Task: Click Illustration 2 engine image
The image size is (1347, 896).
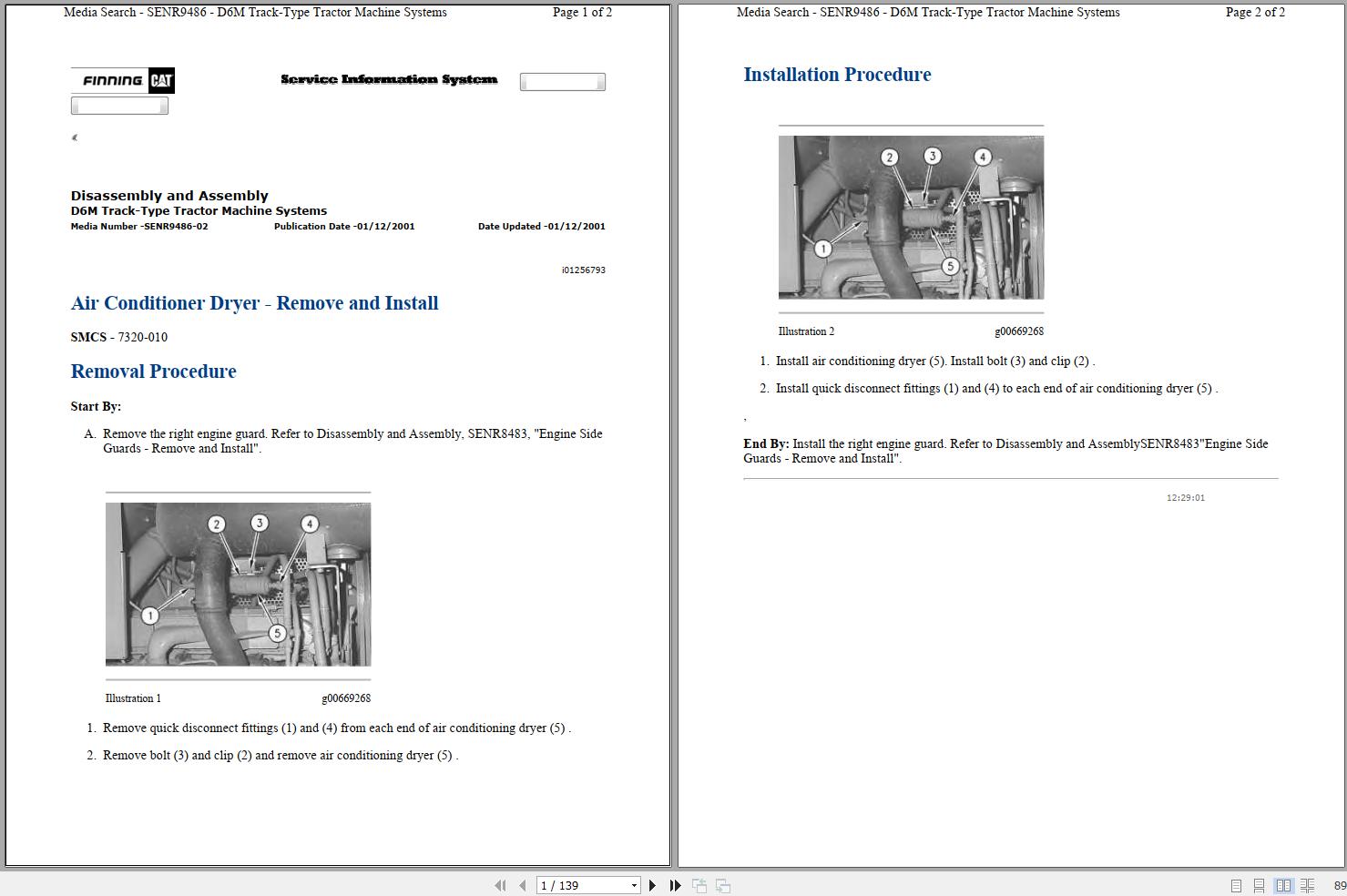Action: (911, 217)
